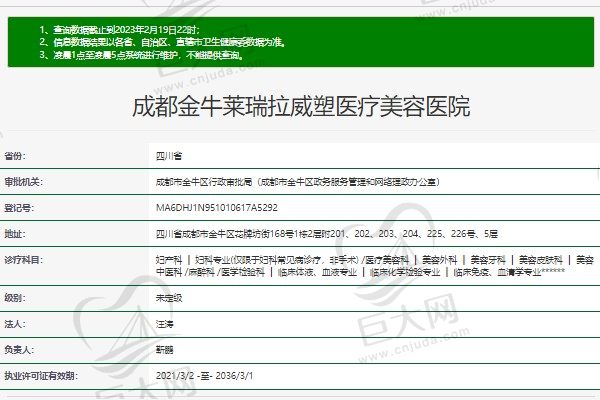Click the 负责人 label
The image size is (600, 400).
click(x=19, y=349)
